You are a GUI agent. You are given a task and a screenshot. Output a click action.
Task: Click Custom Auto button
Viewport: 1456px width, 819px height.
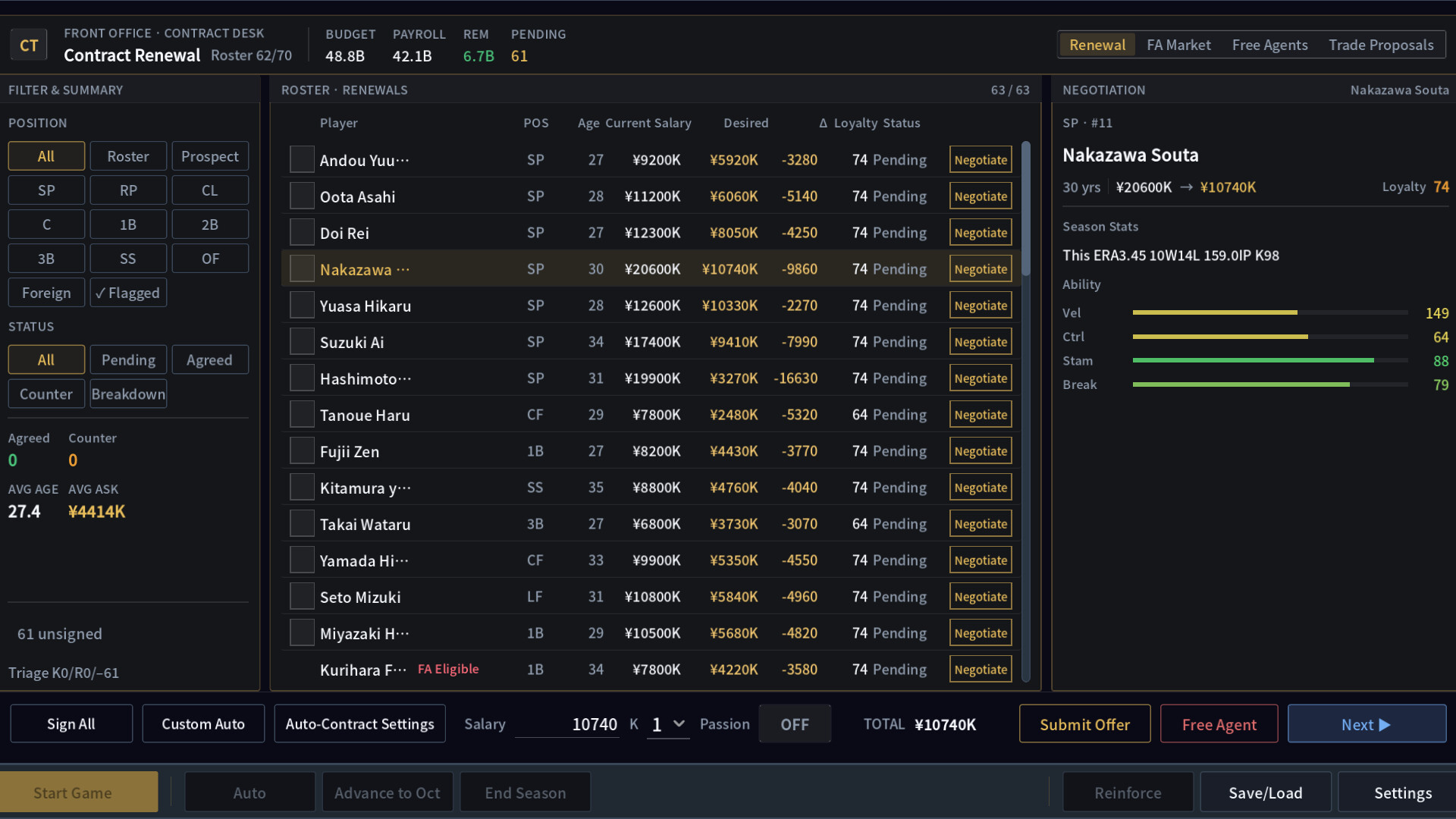click(x=203, y=724)
